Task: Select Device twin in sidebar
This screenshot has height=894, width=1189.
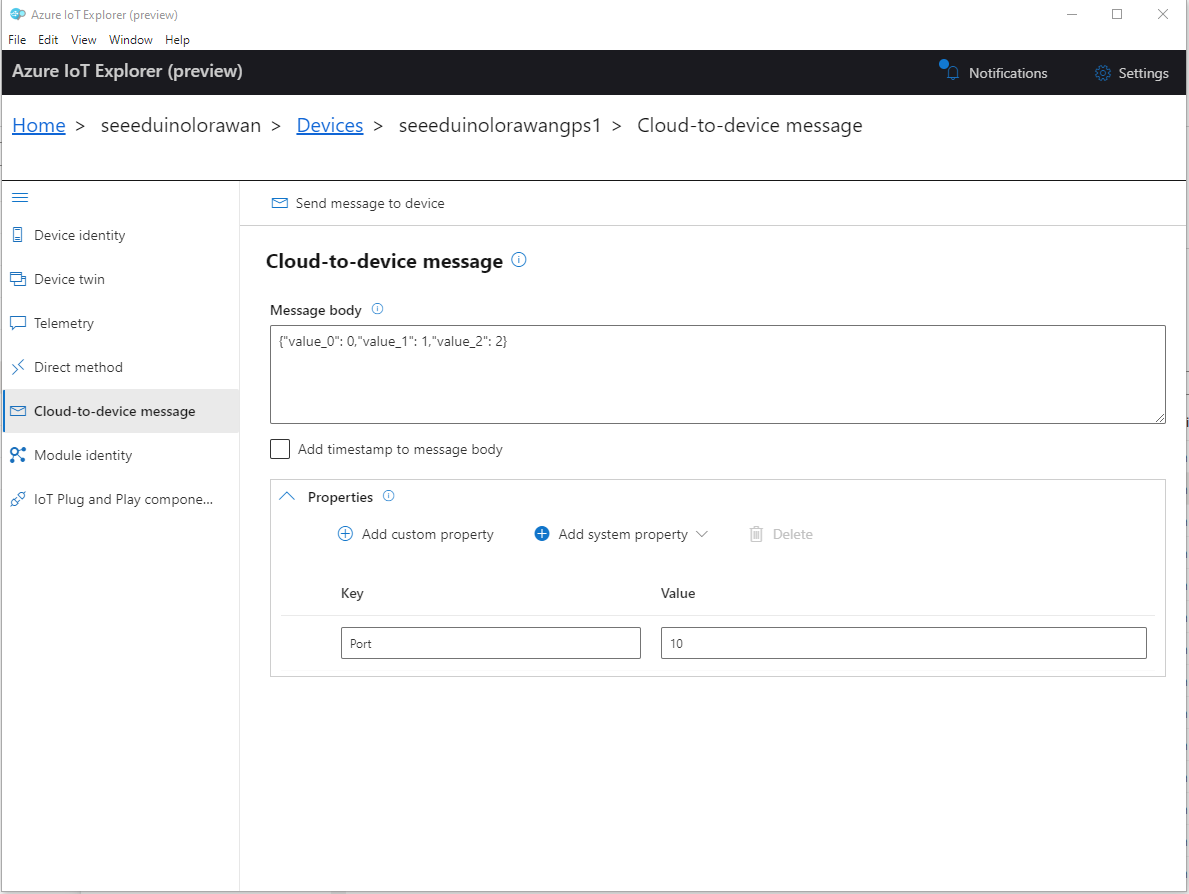Action: [69, 279]
